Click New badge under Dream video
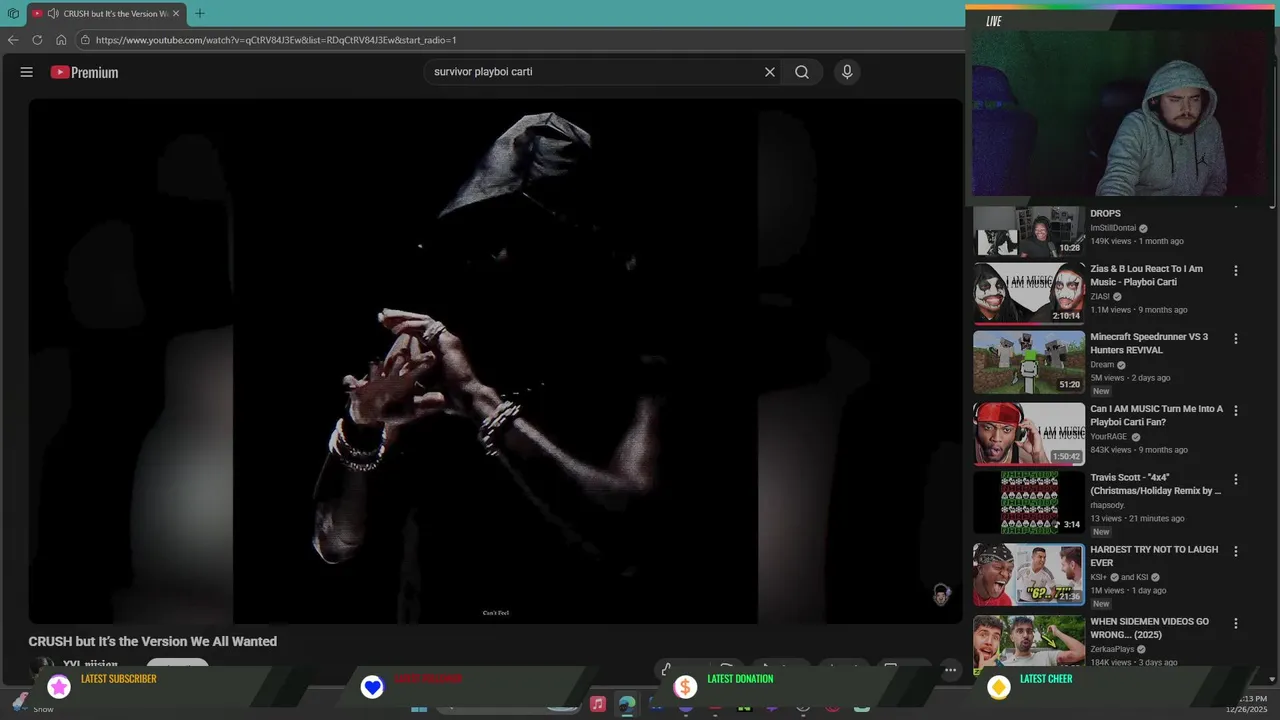1280x720 pixels. (x=1101, y=391)
